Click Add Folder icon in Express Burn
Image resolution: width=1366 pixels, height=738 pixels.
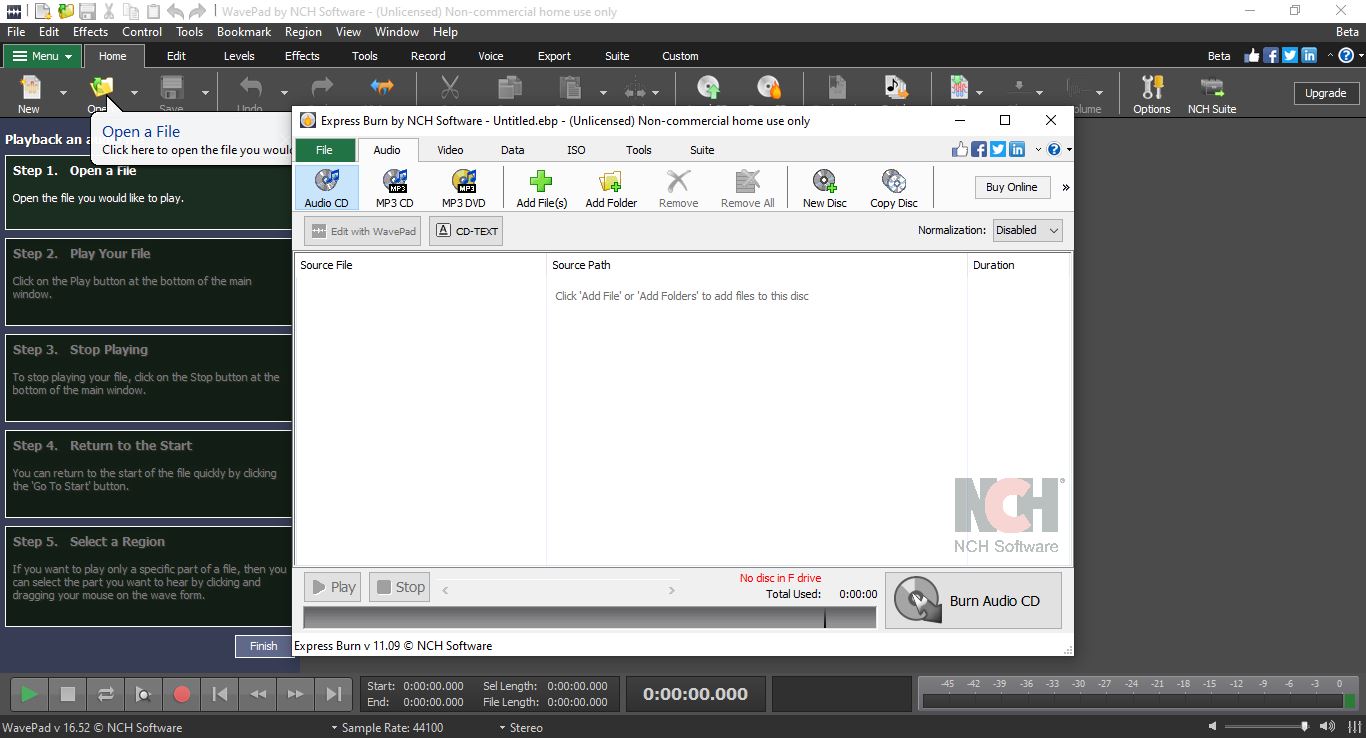point(610,181)
